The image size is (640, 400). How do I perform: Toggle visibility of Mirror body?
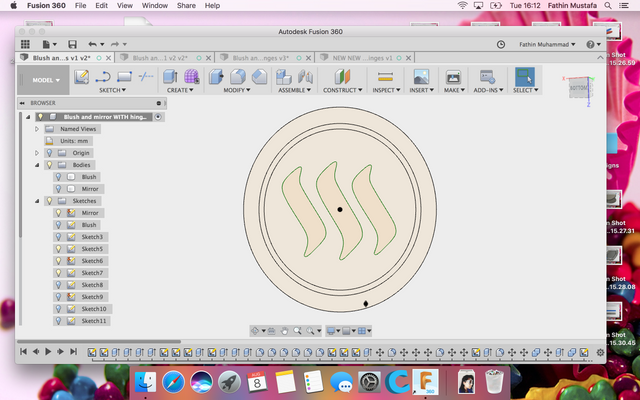58,189
